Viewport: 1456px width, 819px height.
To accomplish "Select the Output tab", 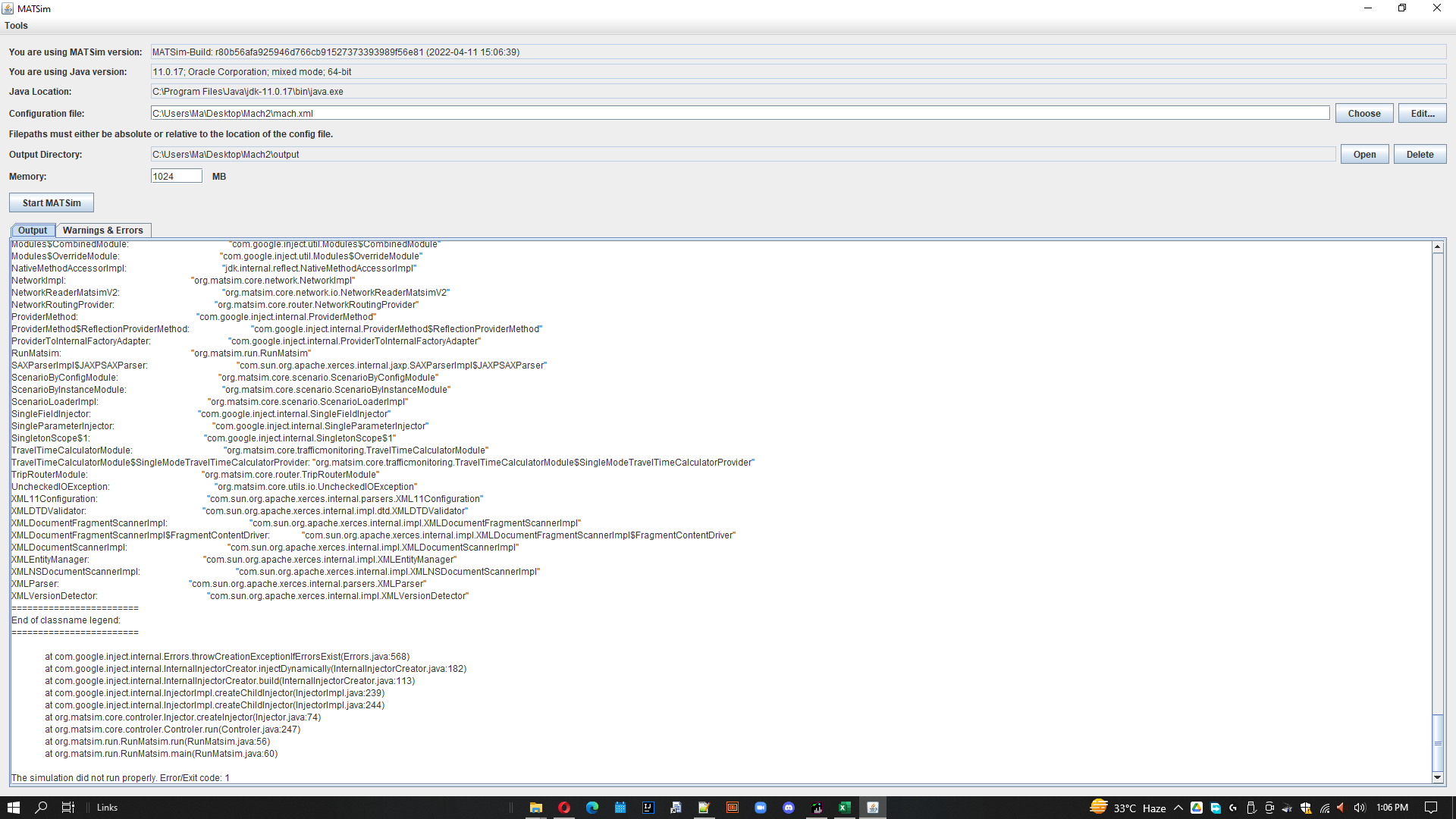I will pyautogui.click(x=33, y=230).
